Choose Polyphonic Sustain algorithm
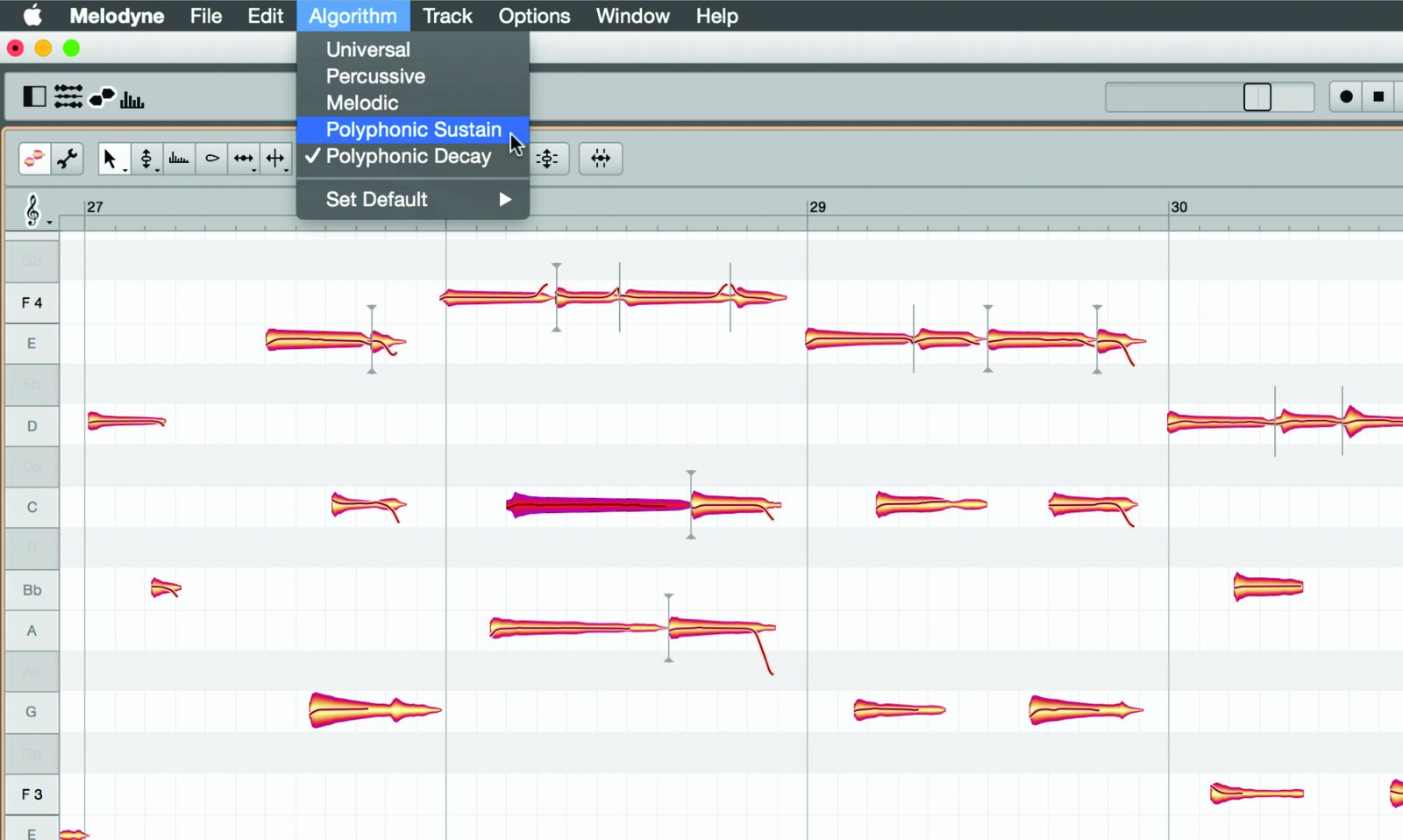Screen dimensions: 1403x840 pos(413,130)
